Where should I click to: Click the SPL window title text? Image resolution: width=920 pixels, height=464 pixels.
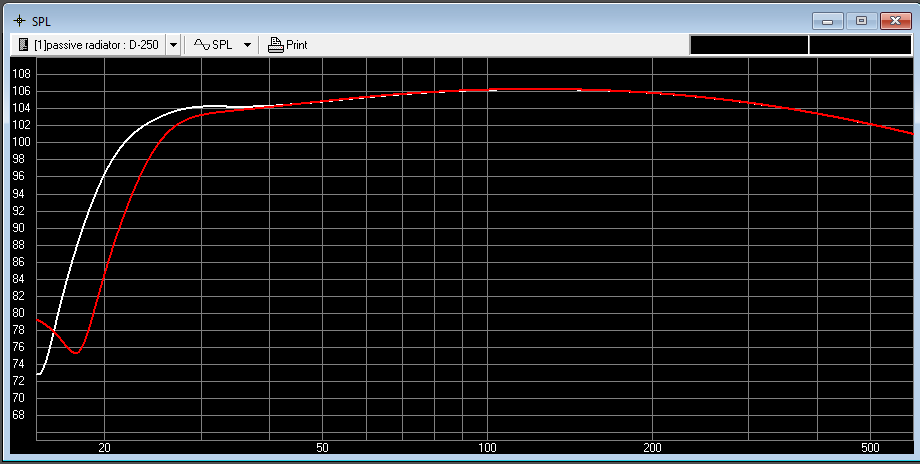coord(41,22)
